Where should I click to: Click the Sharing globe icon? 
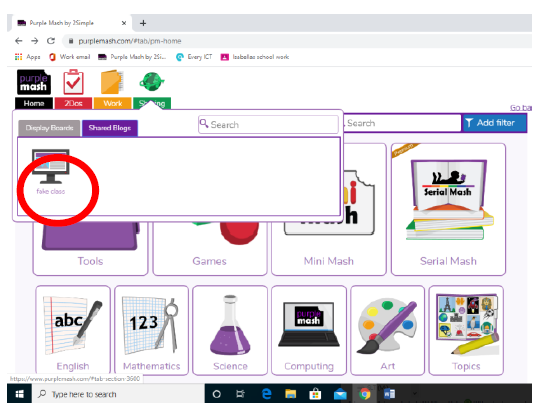click(x=152, y=82)
